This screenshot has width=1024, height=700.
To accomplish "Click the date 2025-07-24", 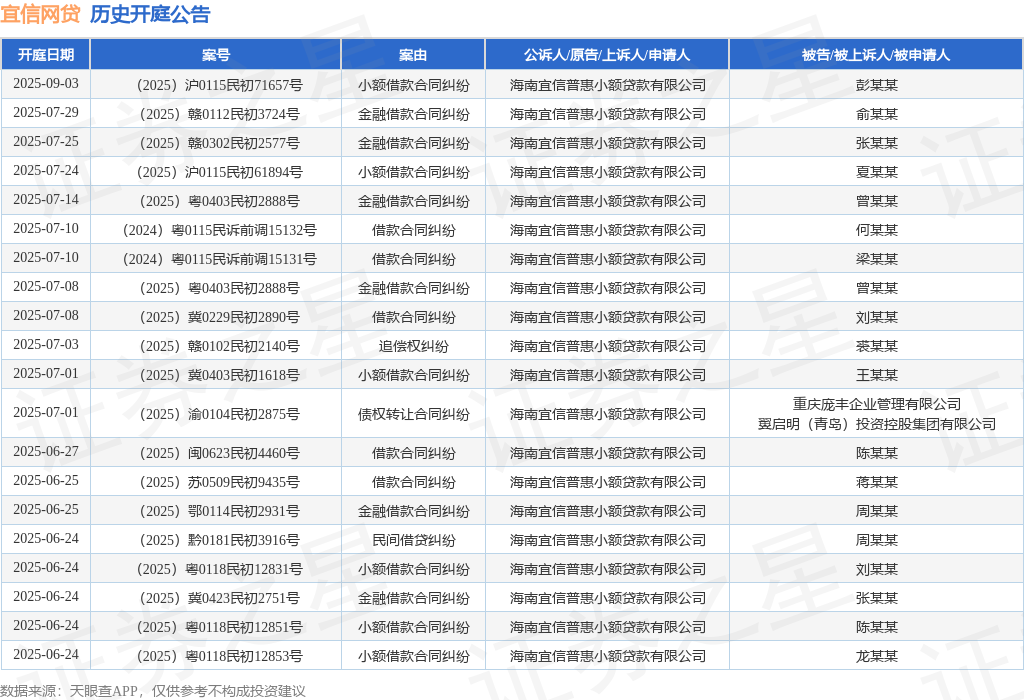I will 46,170.
